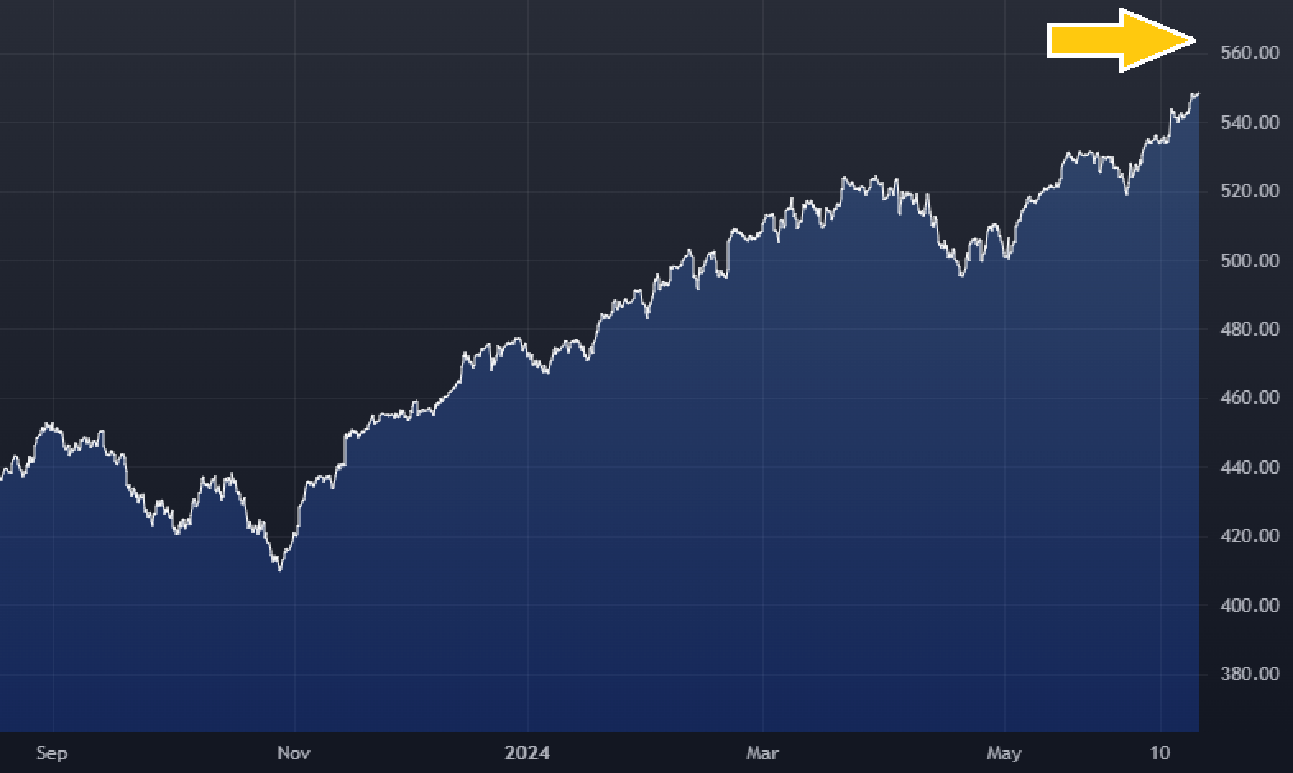Click the 380.00 price axis label
1293x773 pixels.
point(1250,674)
